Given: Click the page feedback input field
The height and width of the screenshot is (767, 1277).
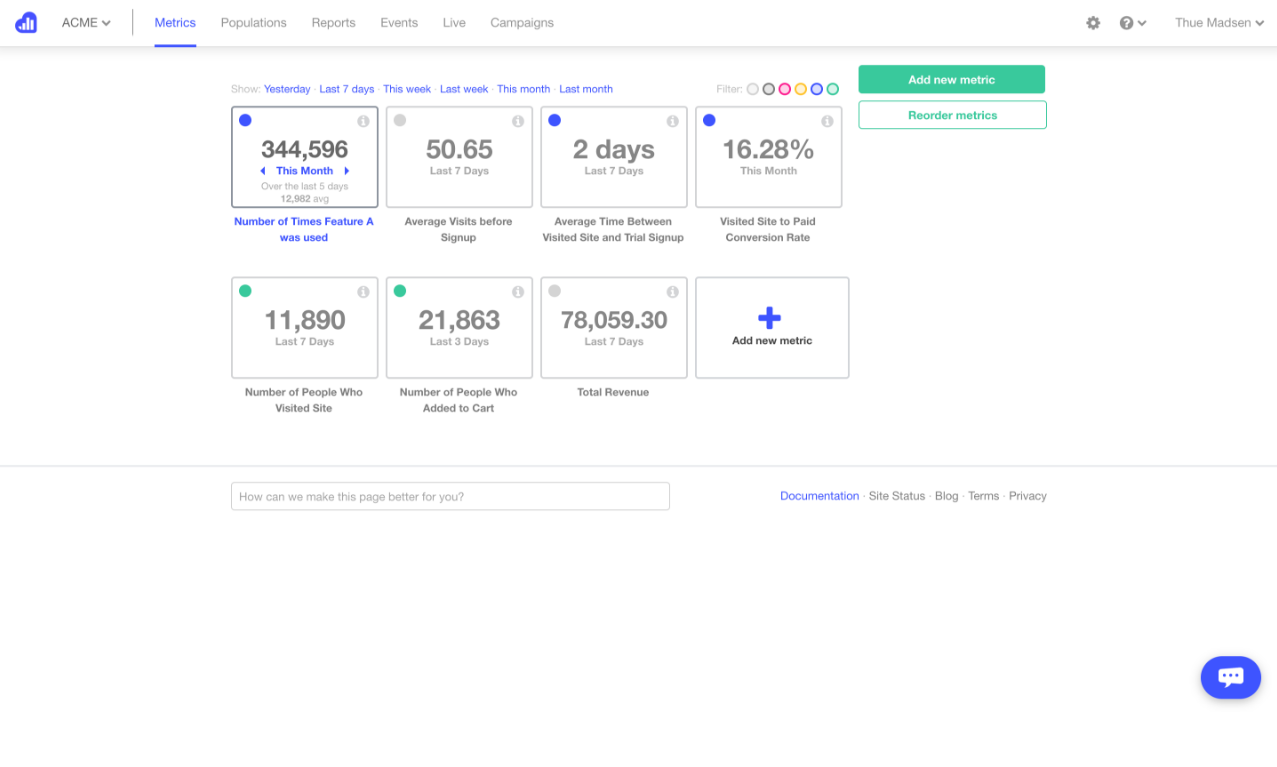Looking at the screenshot, I should [x=450, y=496].
